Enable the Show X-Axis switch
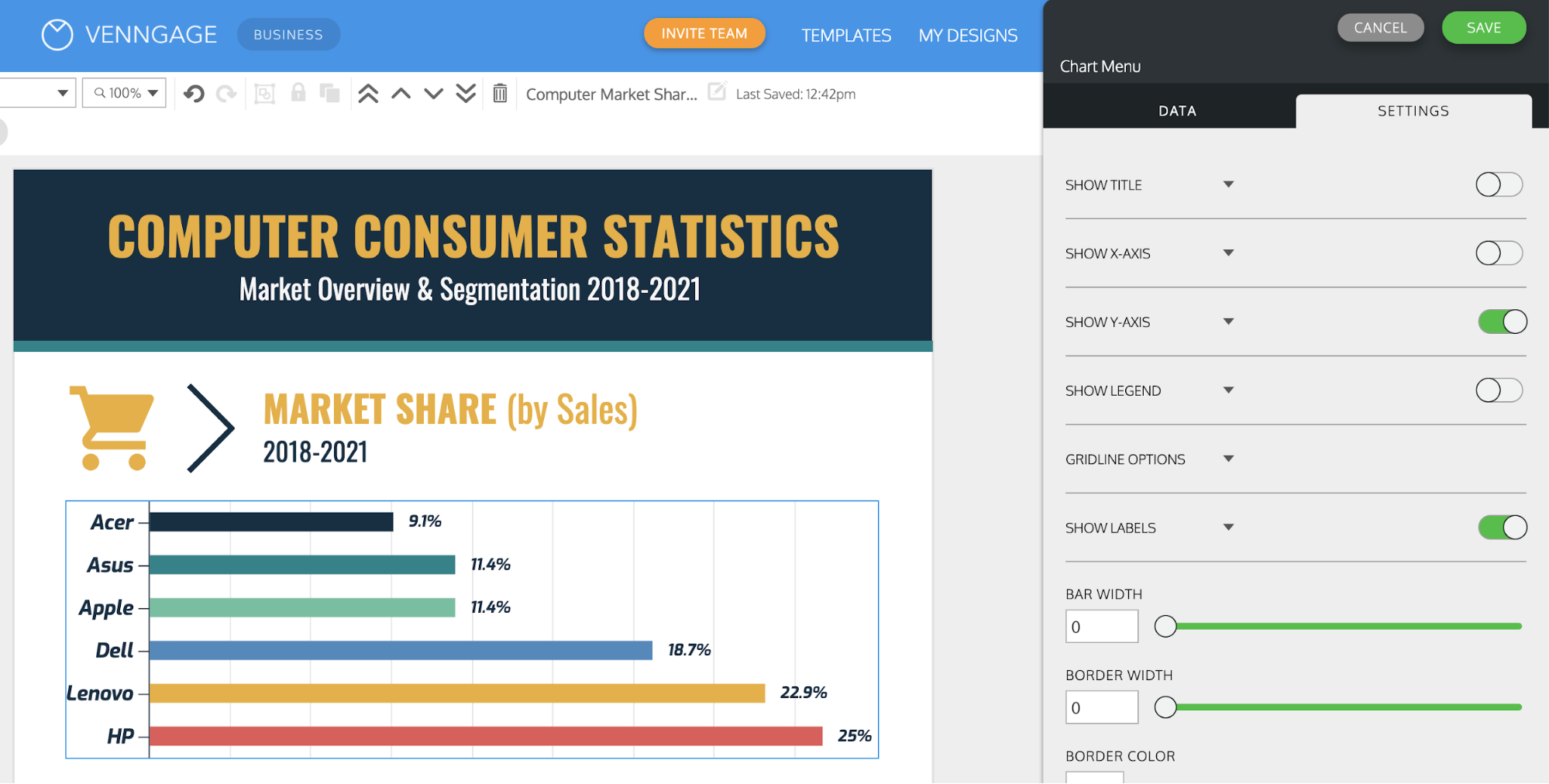Image resolution: width=1549 pixels, height=784 pixels. coord(1499,253)
